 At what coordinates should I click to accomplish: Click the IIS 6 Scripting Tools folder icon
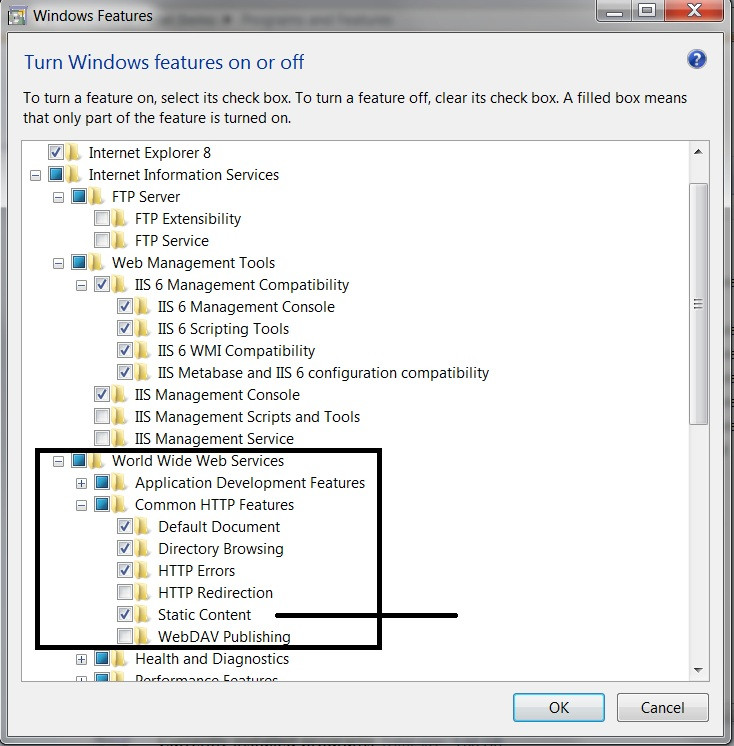tap(143, 329)
